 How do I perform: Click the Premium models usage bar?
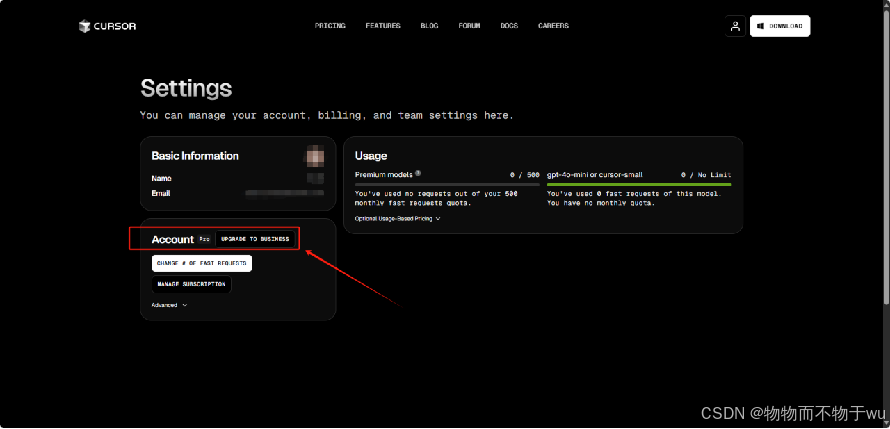pos(447,184)
